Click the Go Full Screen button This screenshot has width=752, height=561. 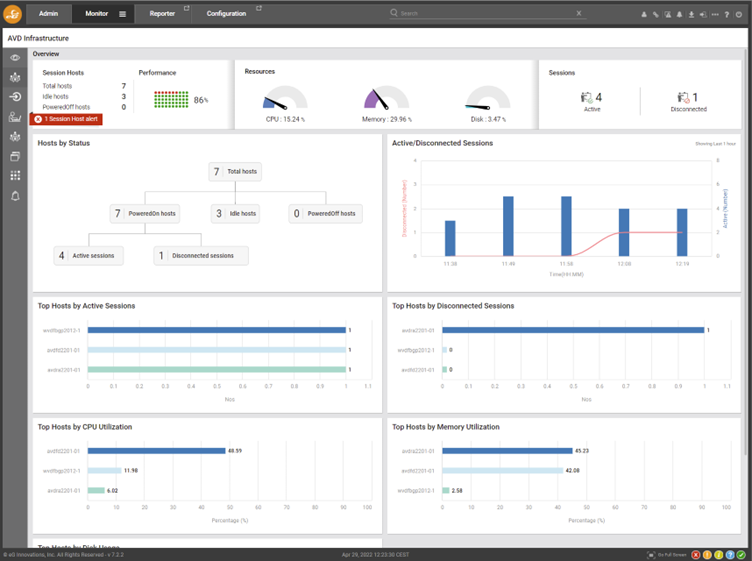click(667, 555)
